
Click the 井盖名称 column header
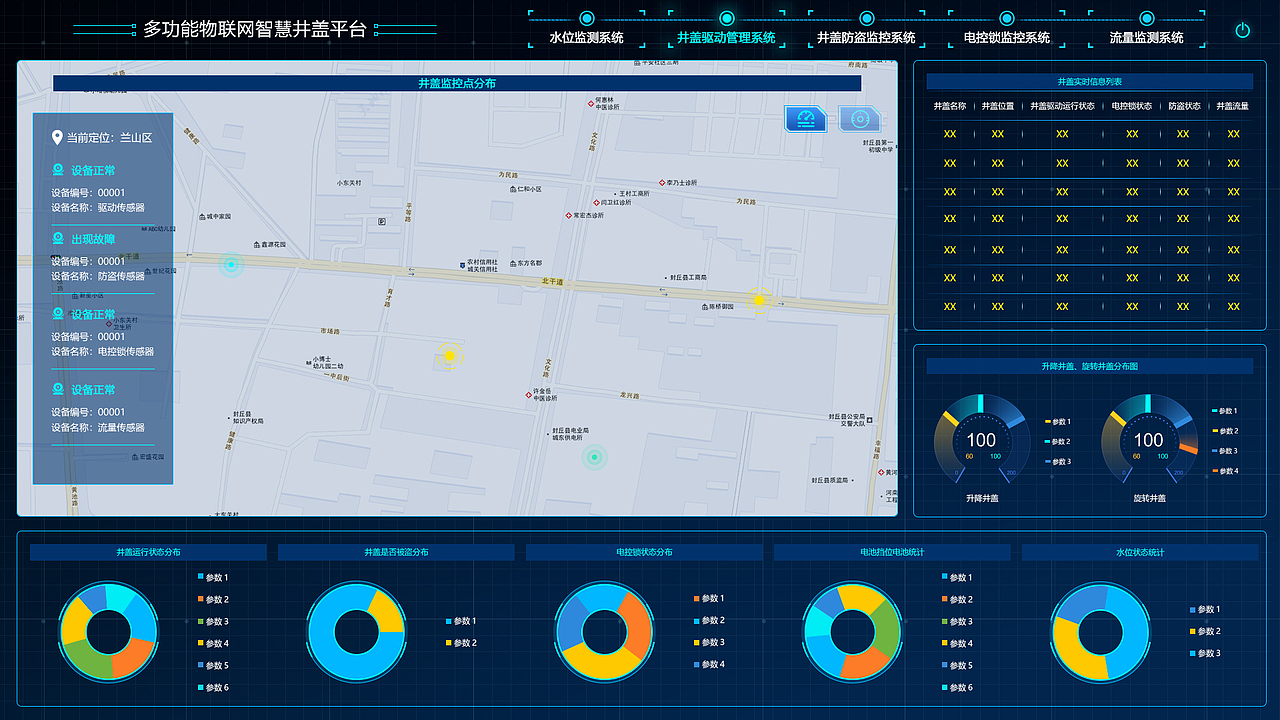click(950, 106)
